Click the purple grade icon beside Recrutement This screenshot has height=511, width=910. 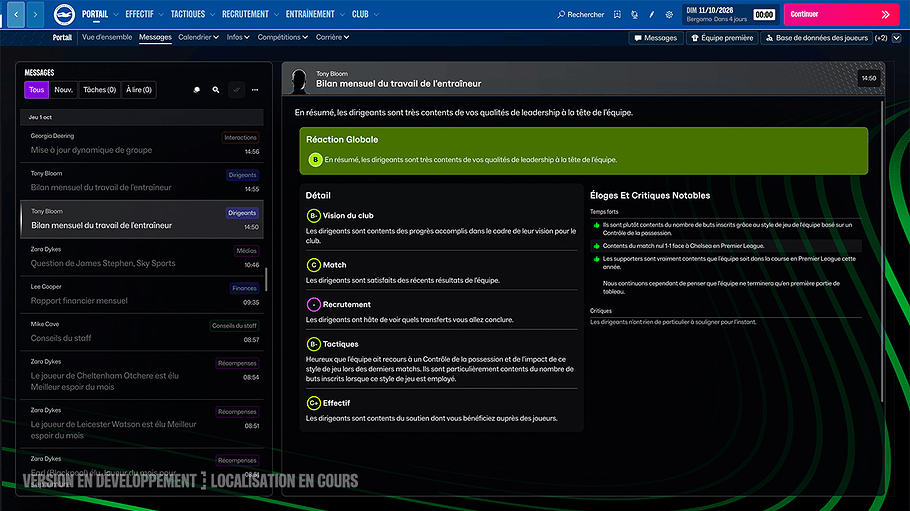pos(313,304)
